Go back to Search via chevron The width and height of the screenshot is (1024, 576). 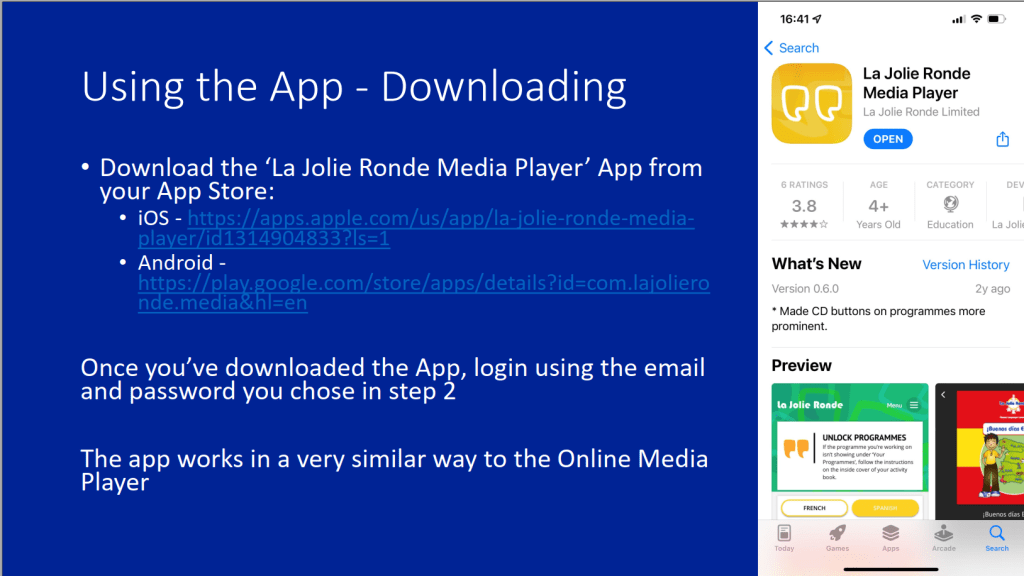(769, 48)
